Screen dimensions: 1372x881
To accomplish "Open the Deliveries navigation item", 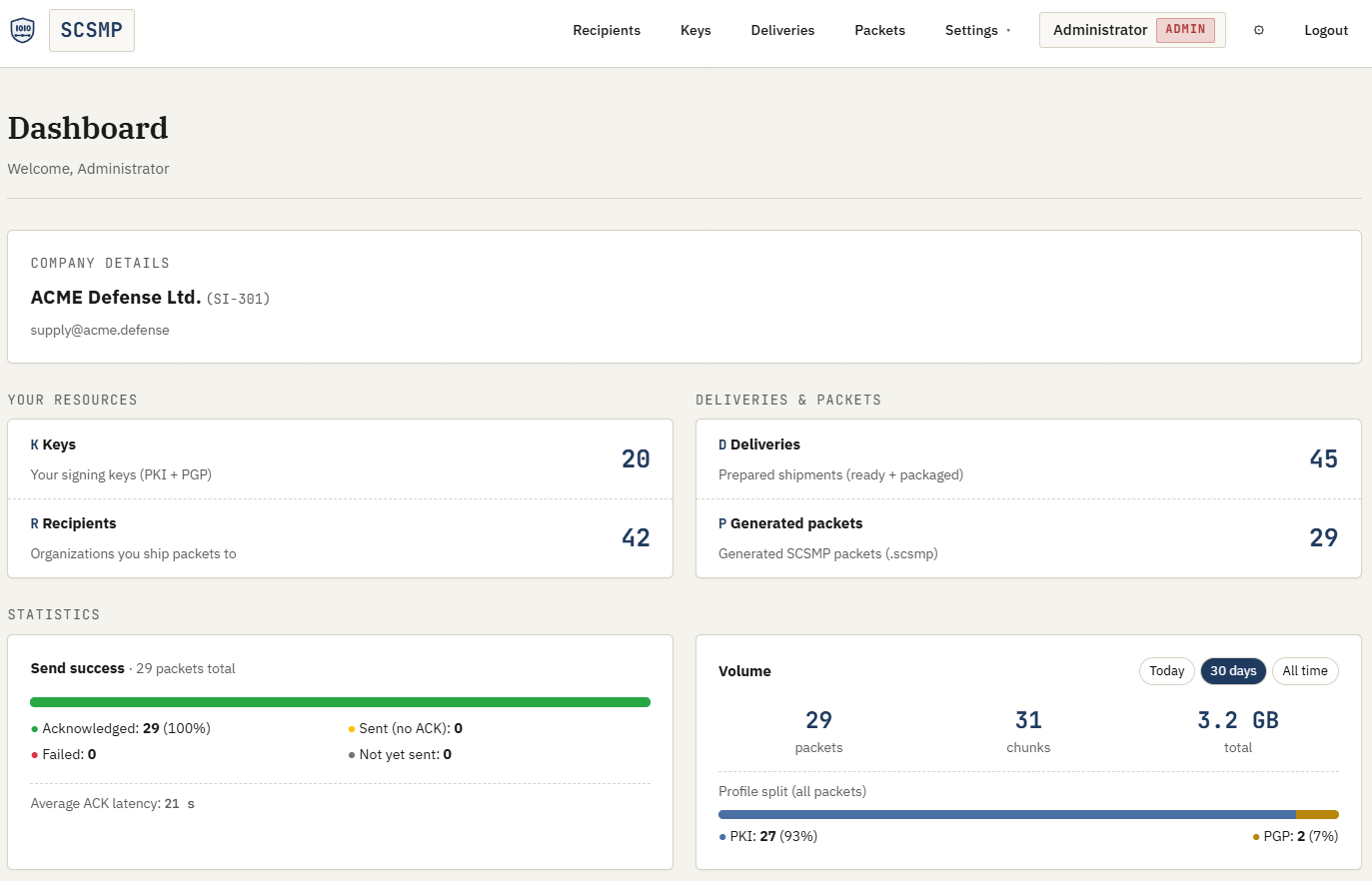I will click(x=782, y=30).
